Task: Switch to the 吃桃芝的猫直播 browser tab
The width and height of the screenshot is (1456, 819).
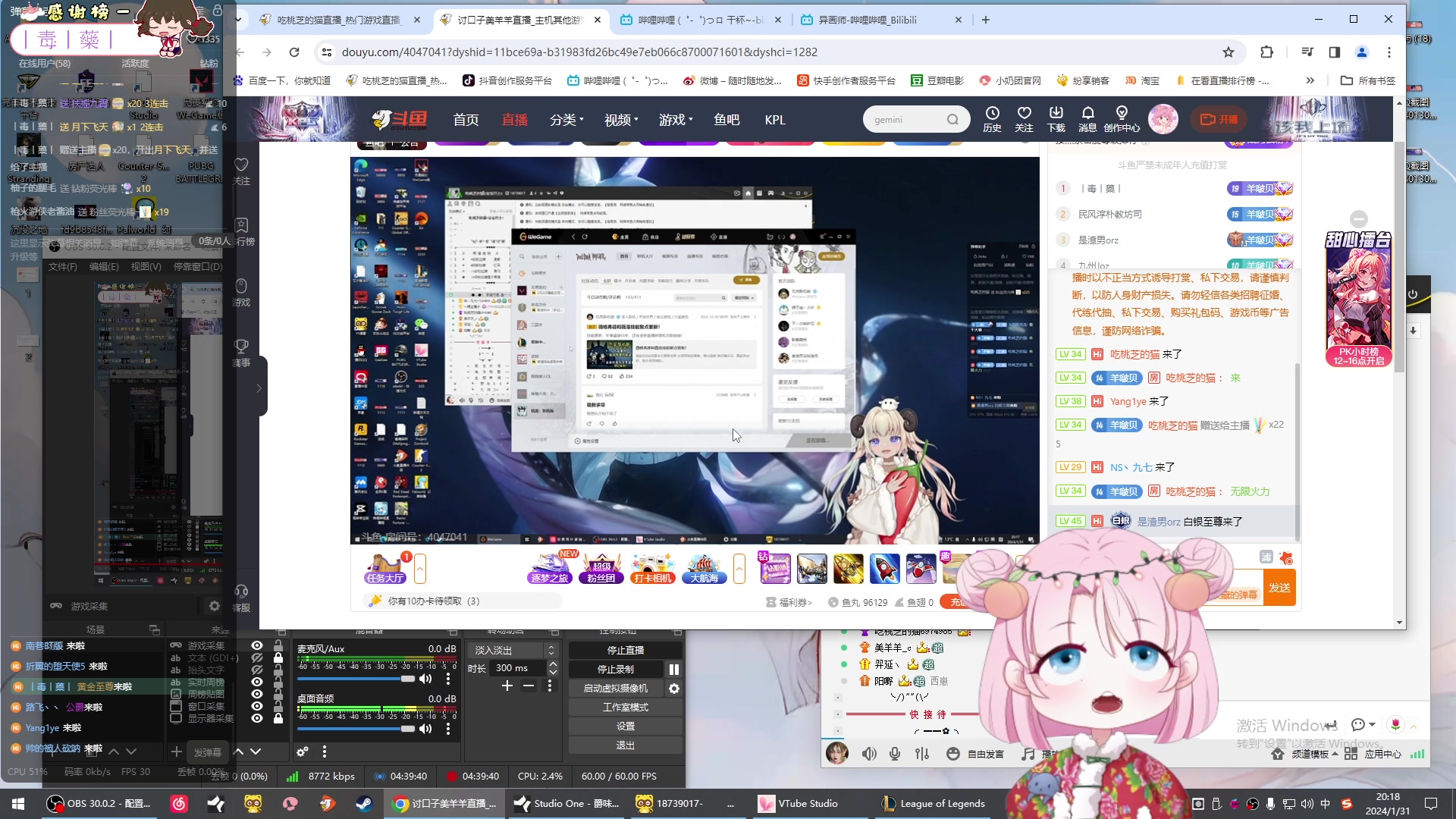Action: pos(340,20)
